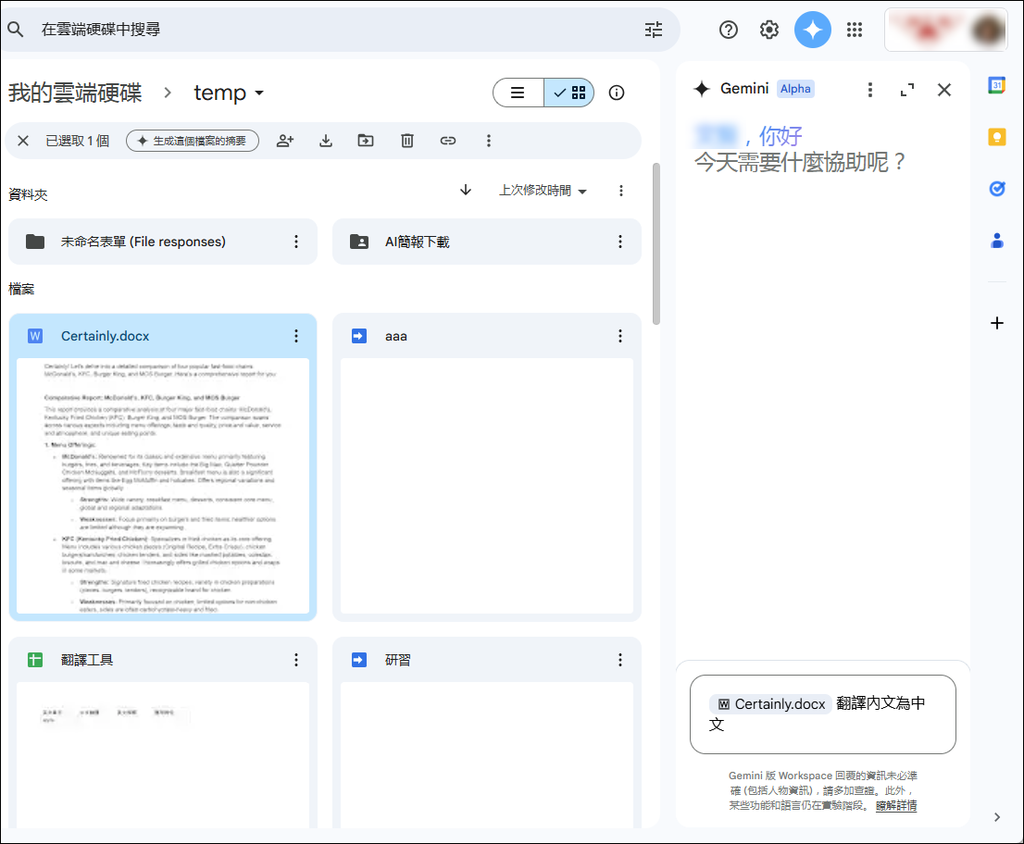Open Google Keep side panel
This screenshot has height=844, width=1024.
click(997, 137)
